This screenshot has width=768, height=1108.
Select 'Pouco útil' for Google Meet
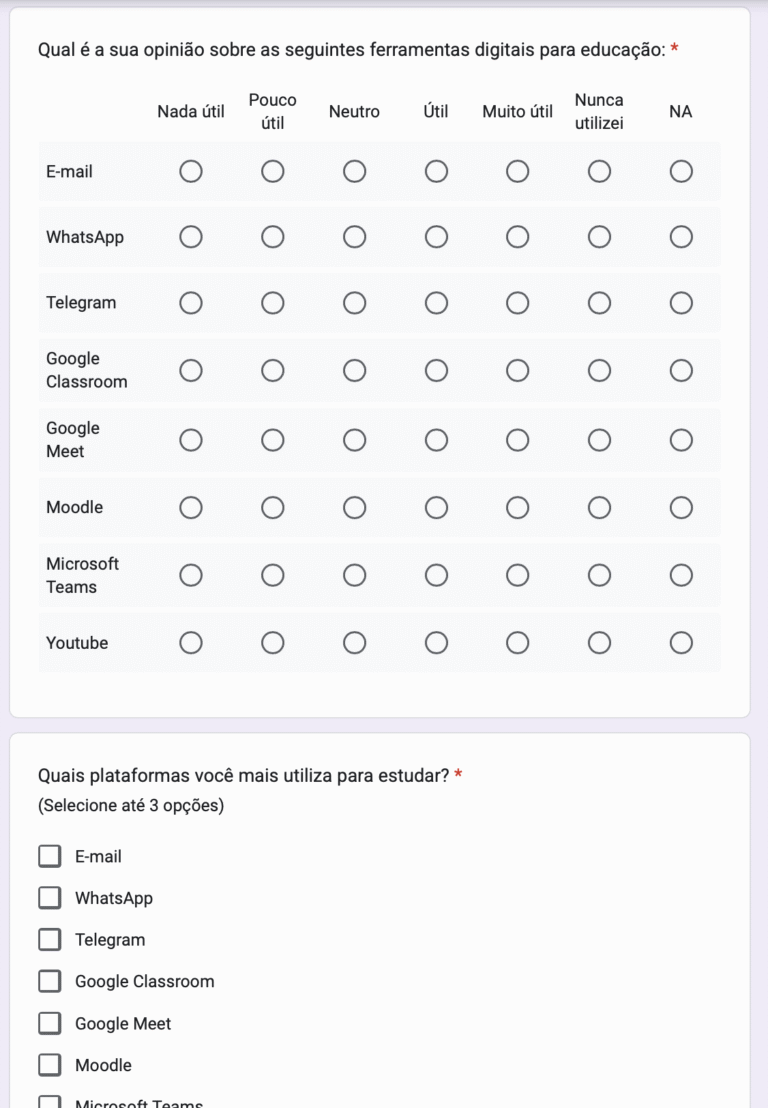point(273,440)
